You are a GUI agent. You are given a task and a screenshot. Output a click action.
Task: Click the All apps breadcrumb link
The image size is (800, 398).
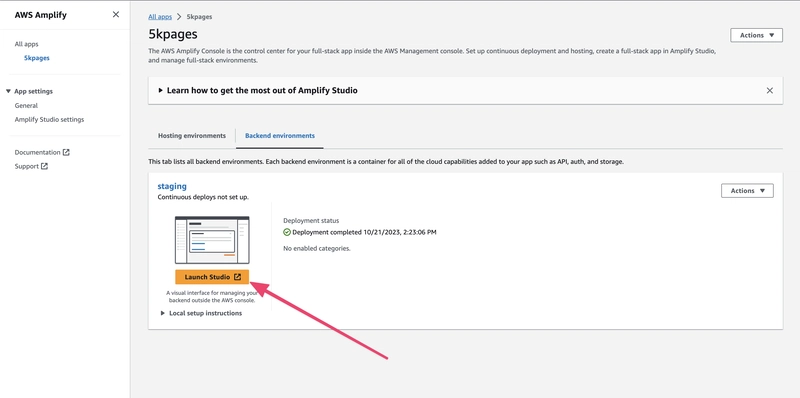(x=160, y=17)
